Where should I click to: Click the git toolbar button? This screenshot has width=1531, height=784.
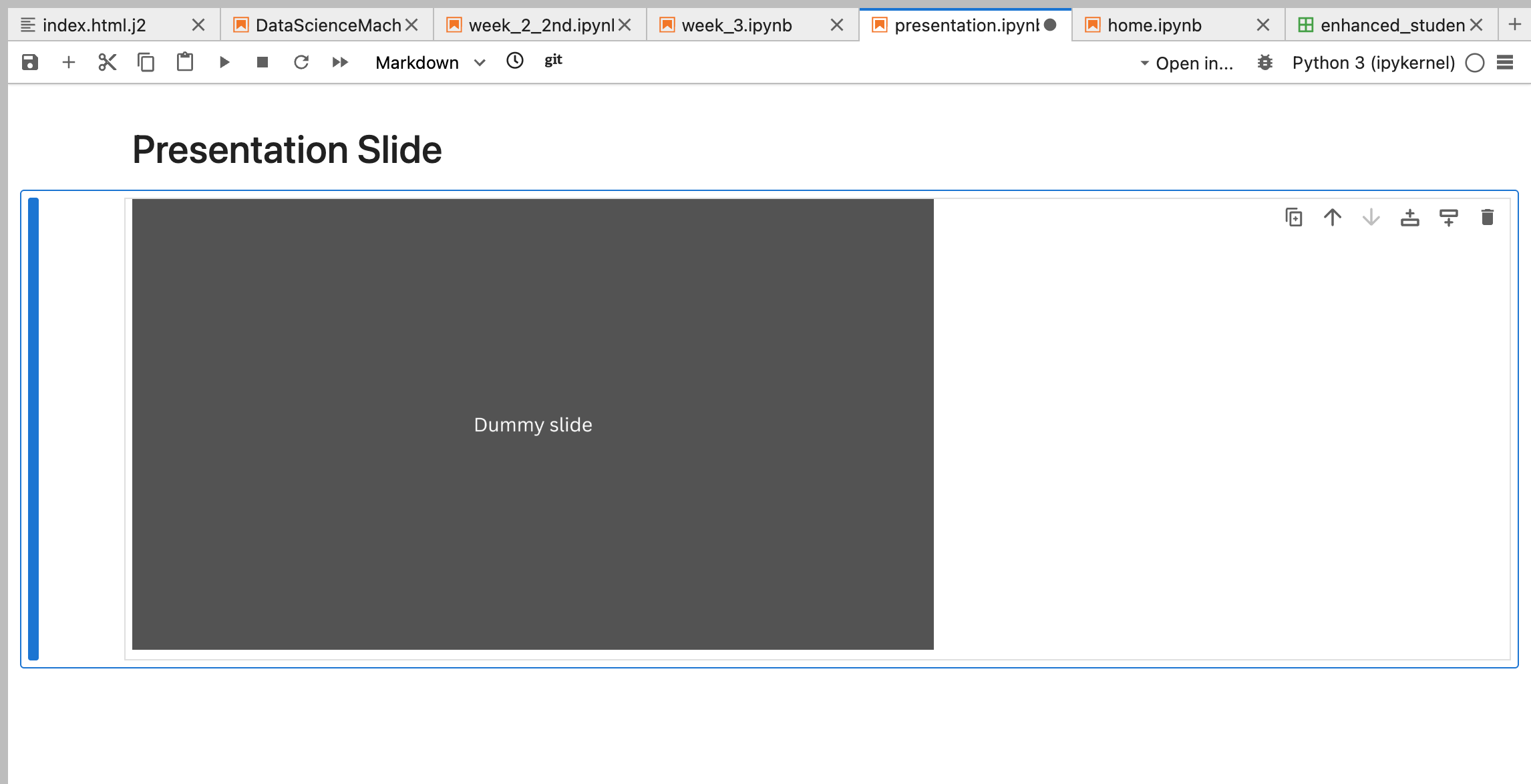pyautogui.click(x=553, y=61)
